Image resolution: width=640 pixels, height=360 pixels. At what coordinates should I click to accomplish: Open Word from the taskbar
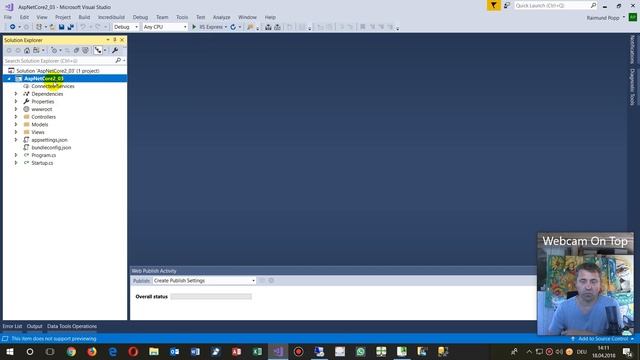tap(195, 351)
